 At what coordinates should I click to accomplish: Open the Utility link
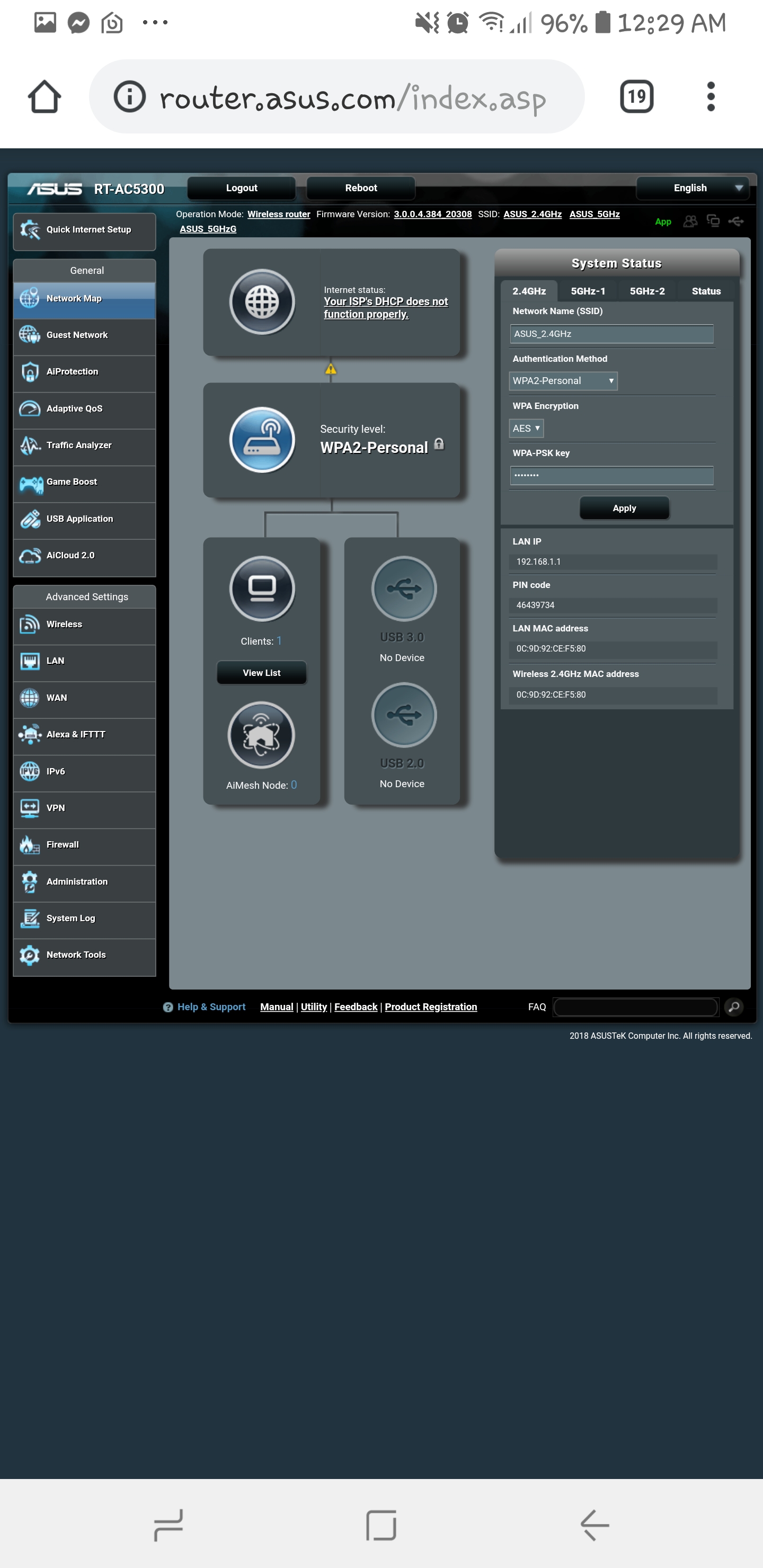[314, 1008]
